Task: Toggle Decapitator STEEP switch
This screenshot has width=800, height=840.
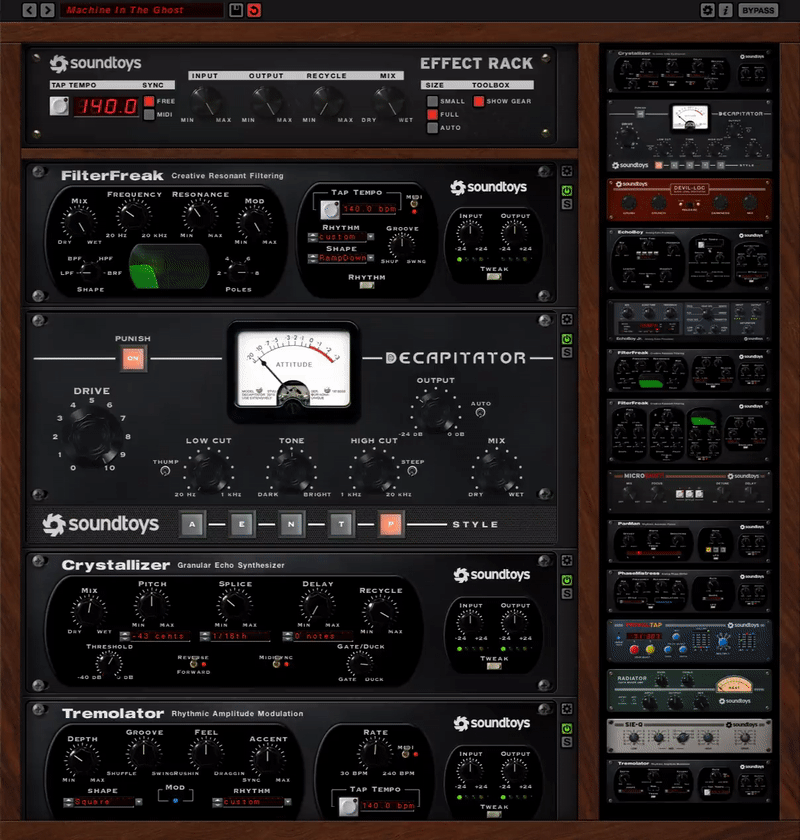Action: click(412, 471)
